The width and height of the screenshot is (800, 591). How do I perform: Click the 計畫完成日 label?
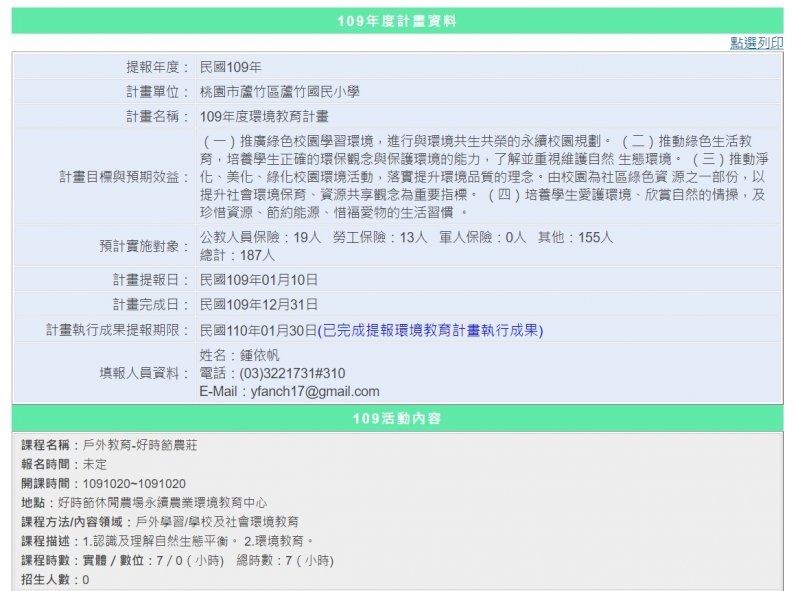(151, 305)
